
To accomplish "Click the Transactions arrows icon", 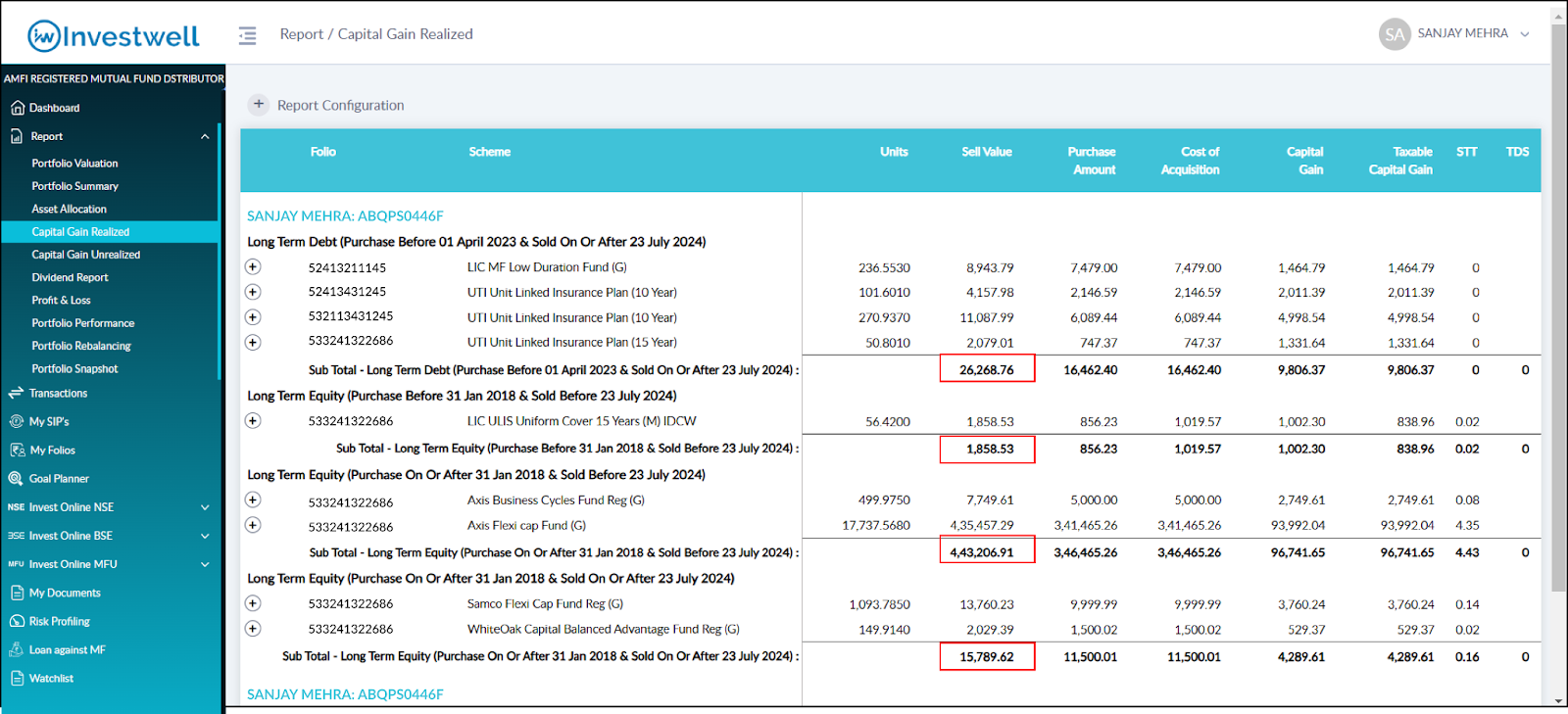I will point(16,393).
